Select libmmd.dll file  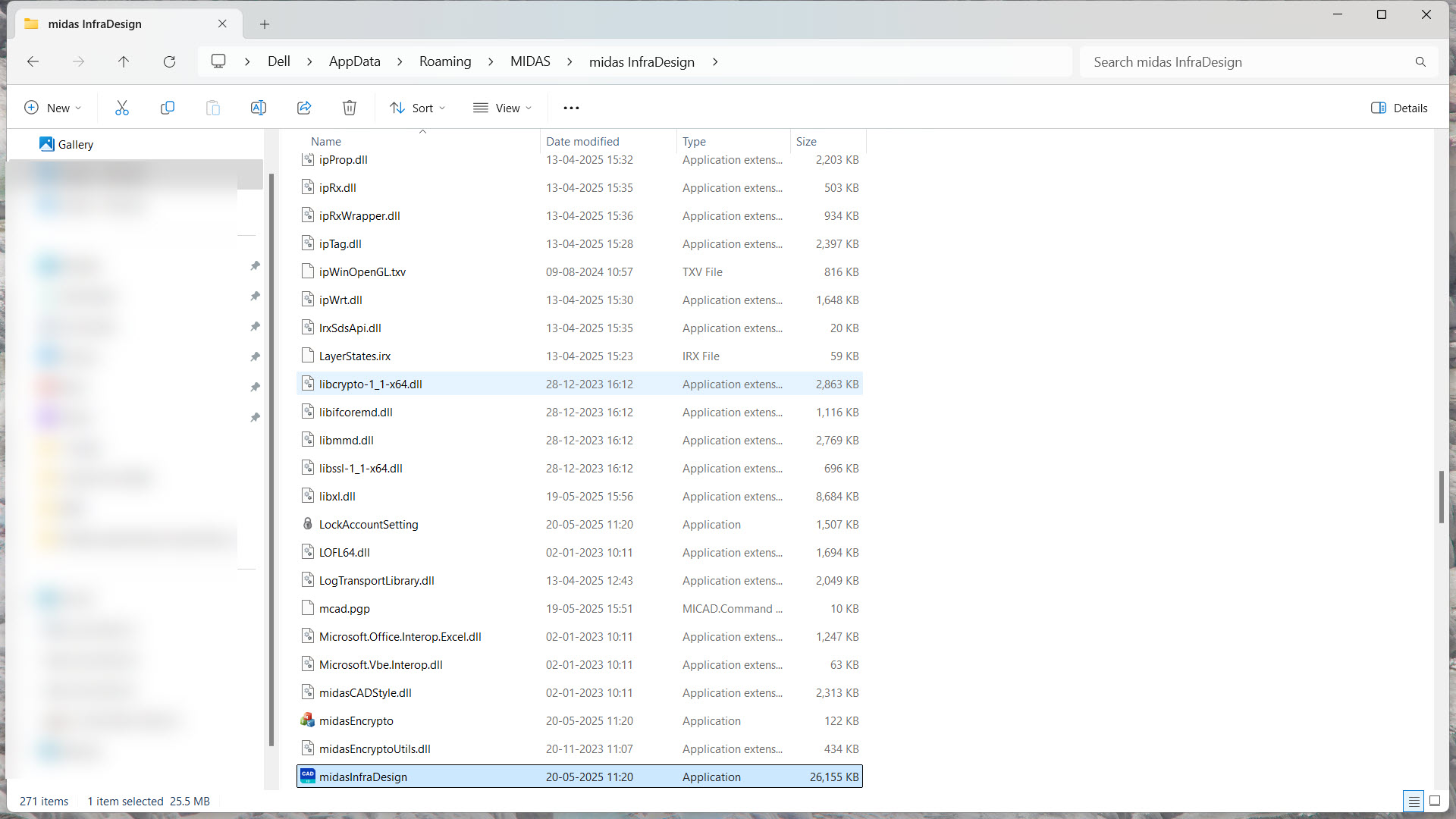pos(579,440)
